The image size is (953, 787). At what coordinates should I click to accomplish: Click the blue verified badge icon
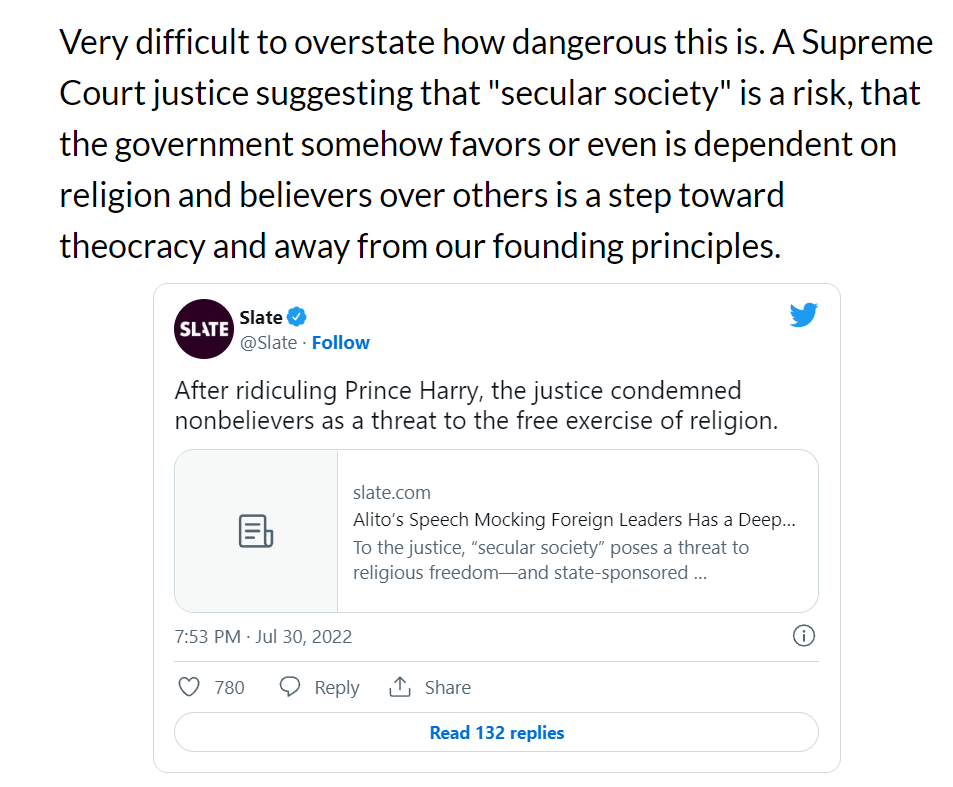pyautogui.click(x=297, y=318)
